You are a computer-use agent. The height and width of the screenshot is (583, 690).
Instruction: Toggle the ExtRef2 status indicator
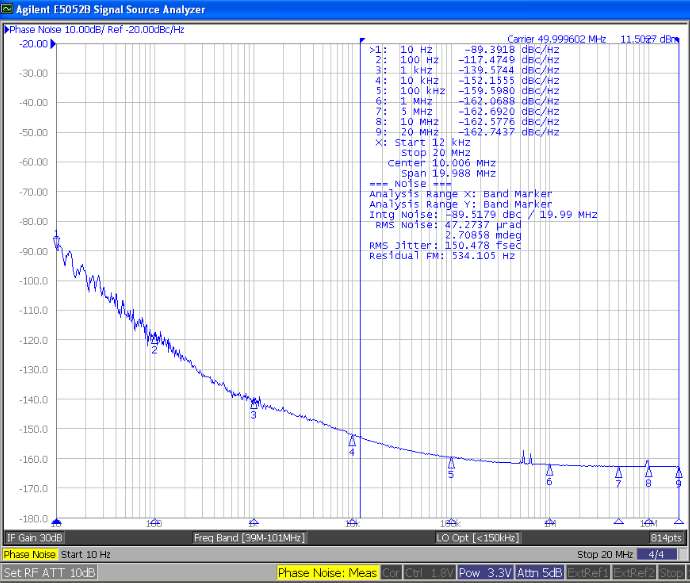[x=633, y=573]
